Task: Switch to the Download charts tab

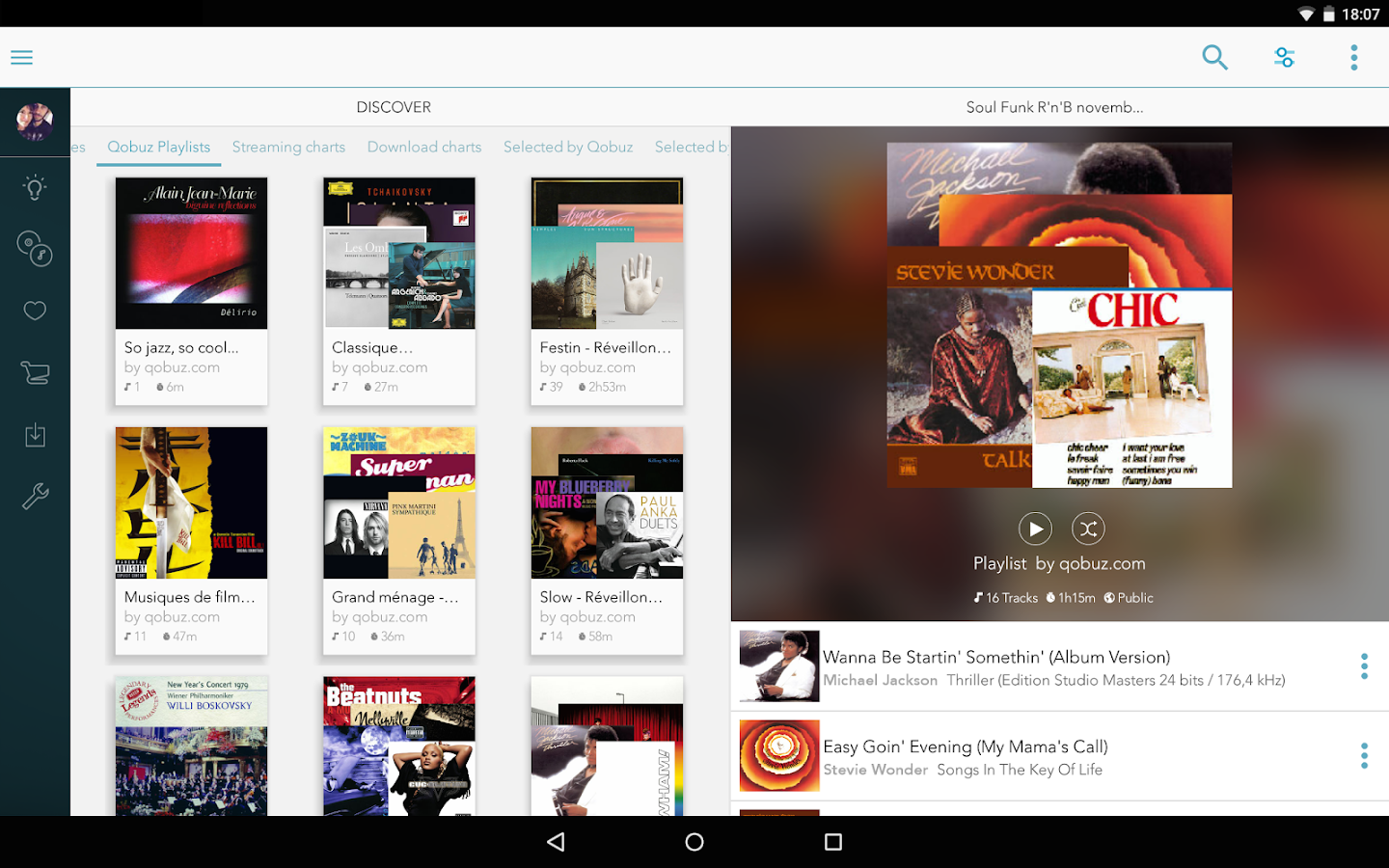Action: click(424, 147)
